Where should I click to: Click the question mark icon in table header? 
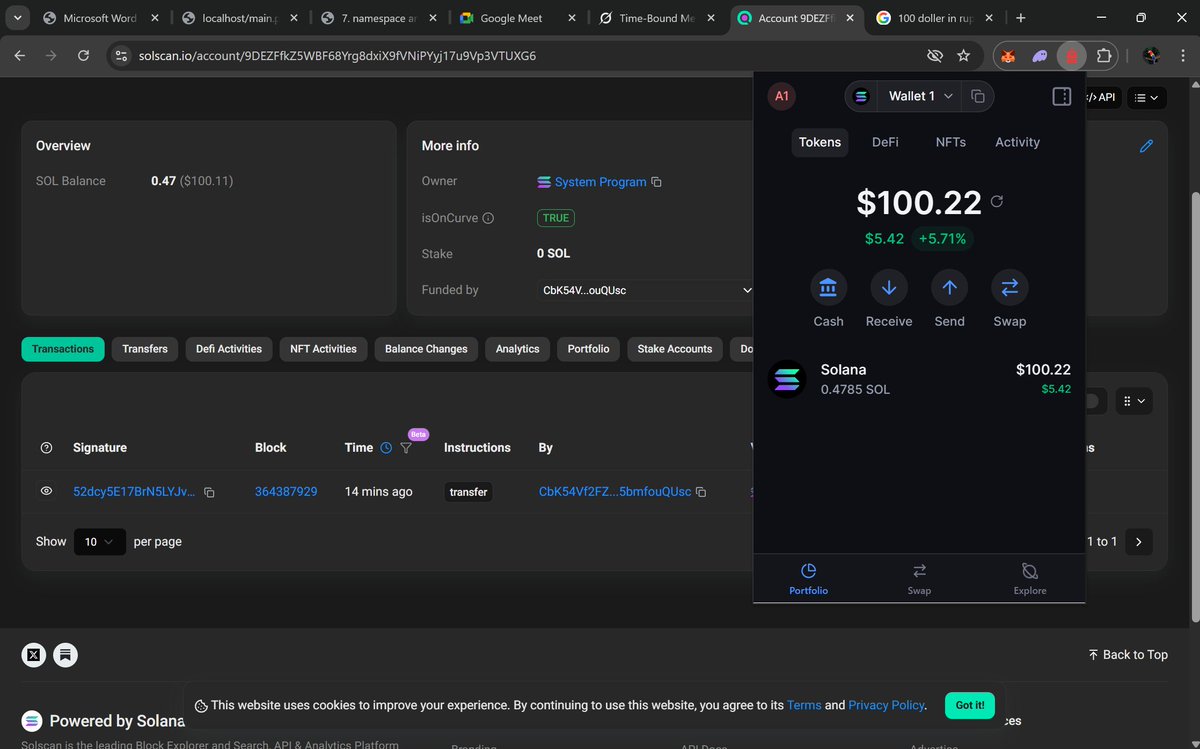(x=46, y=448)
